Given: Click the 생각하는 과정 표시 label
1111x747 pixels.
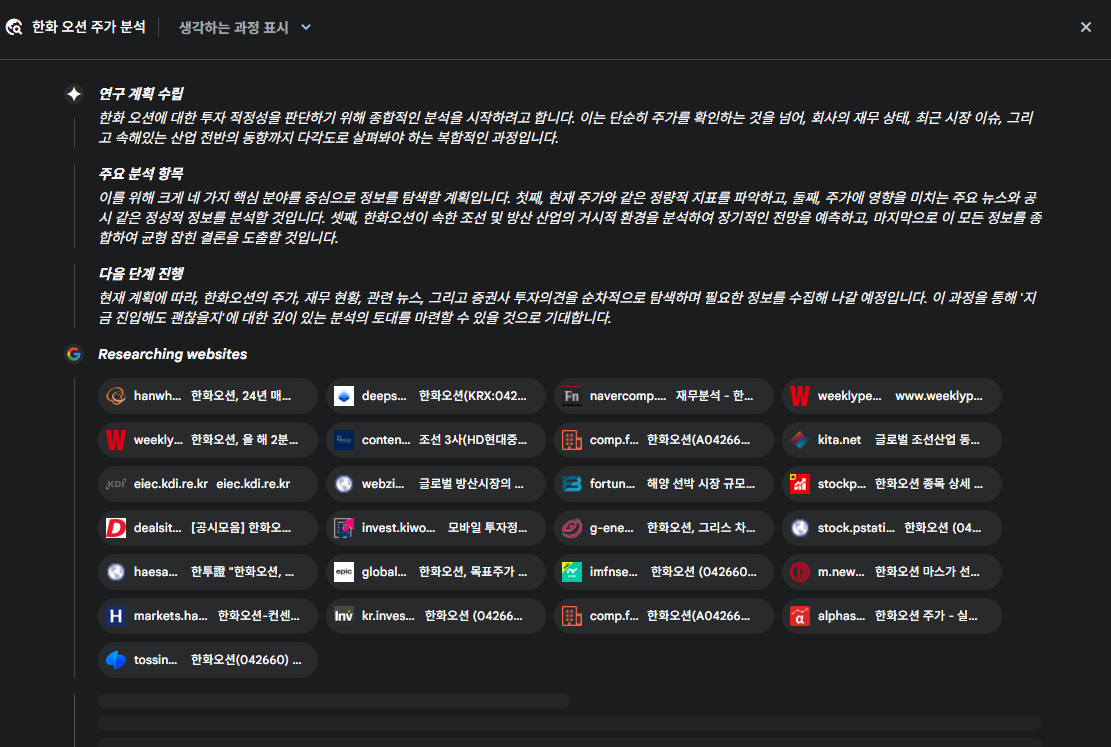Looking at the screenshot, I should point(234,28).
